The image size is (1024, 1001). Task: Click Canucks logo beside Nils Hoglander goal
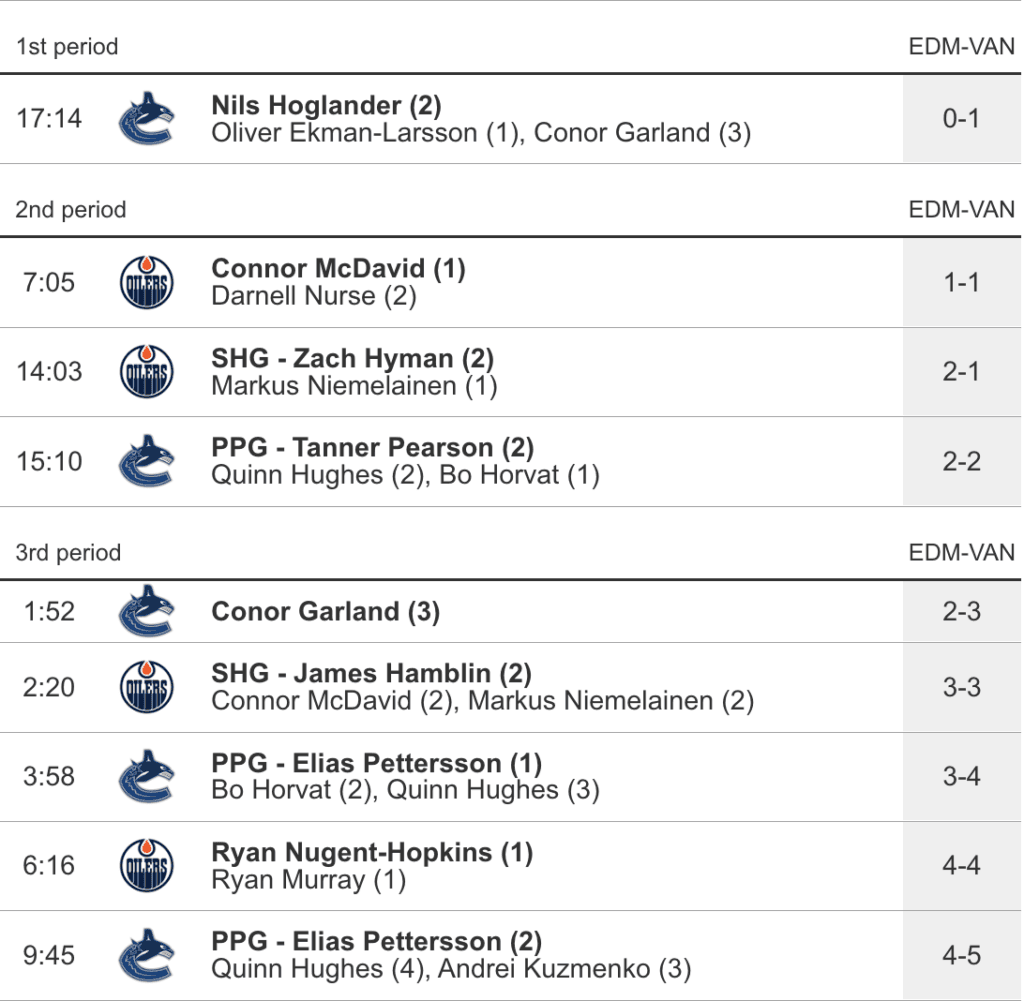click(146, 119)
